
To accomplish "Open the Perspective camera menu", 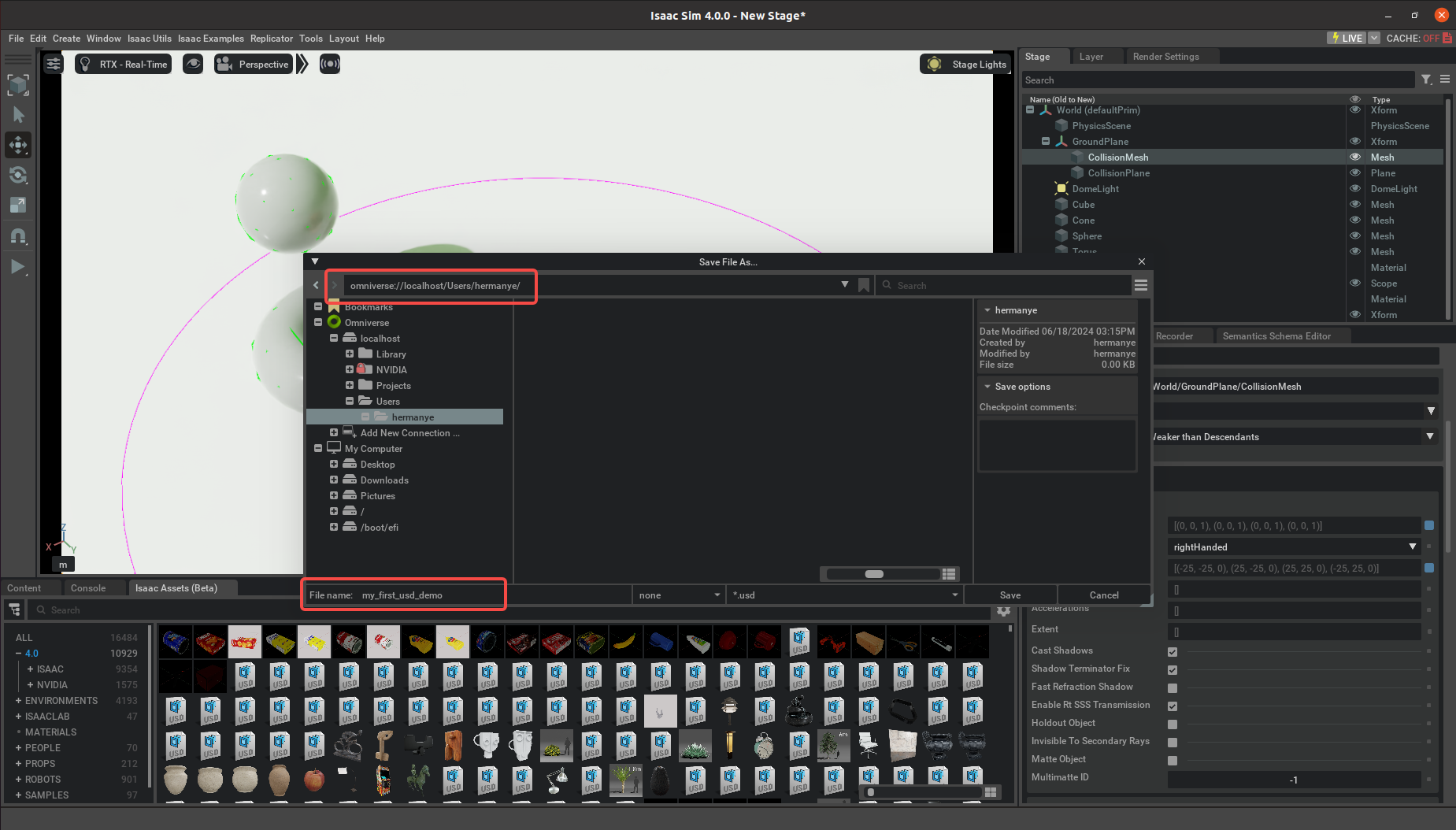I will 254,65.
